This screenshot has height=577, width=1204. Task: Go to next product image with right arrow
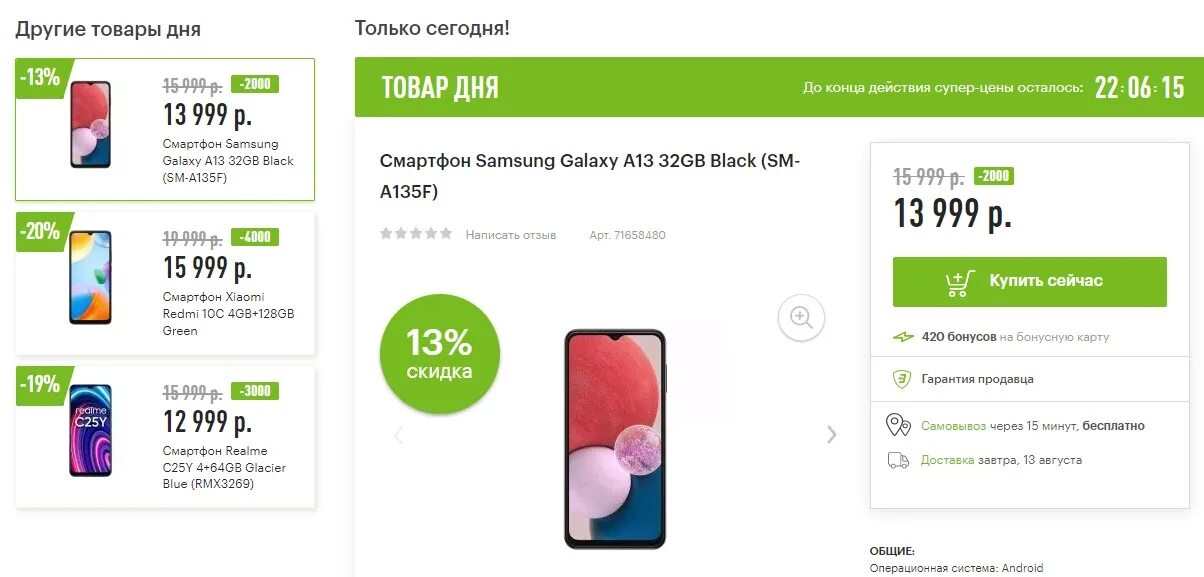tap(831, 434)
